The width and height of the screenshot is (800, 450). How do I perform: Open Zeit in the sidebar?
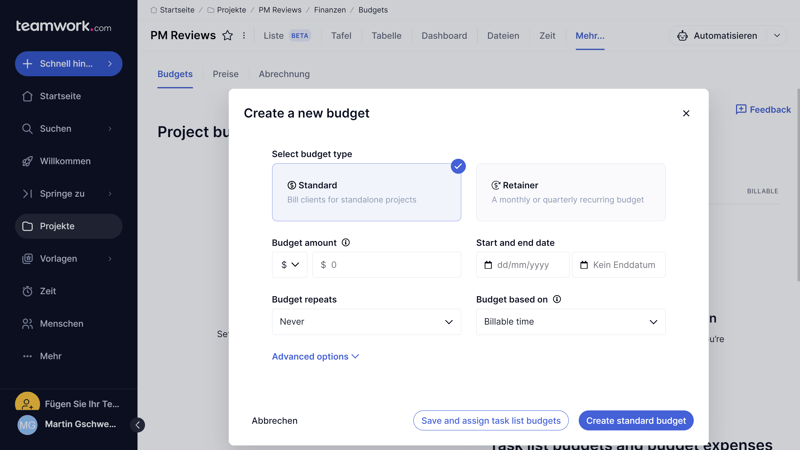(x=48, y=291)
